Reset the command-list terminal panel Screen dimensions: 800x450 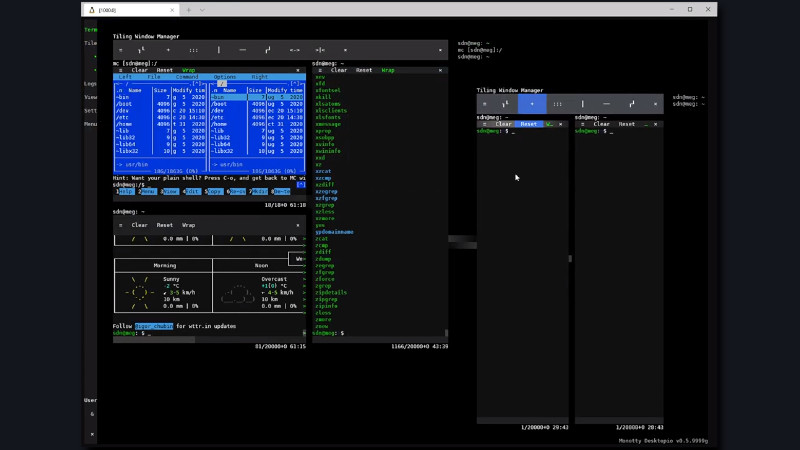click(x=364, y=70)
